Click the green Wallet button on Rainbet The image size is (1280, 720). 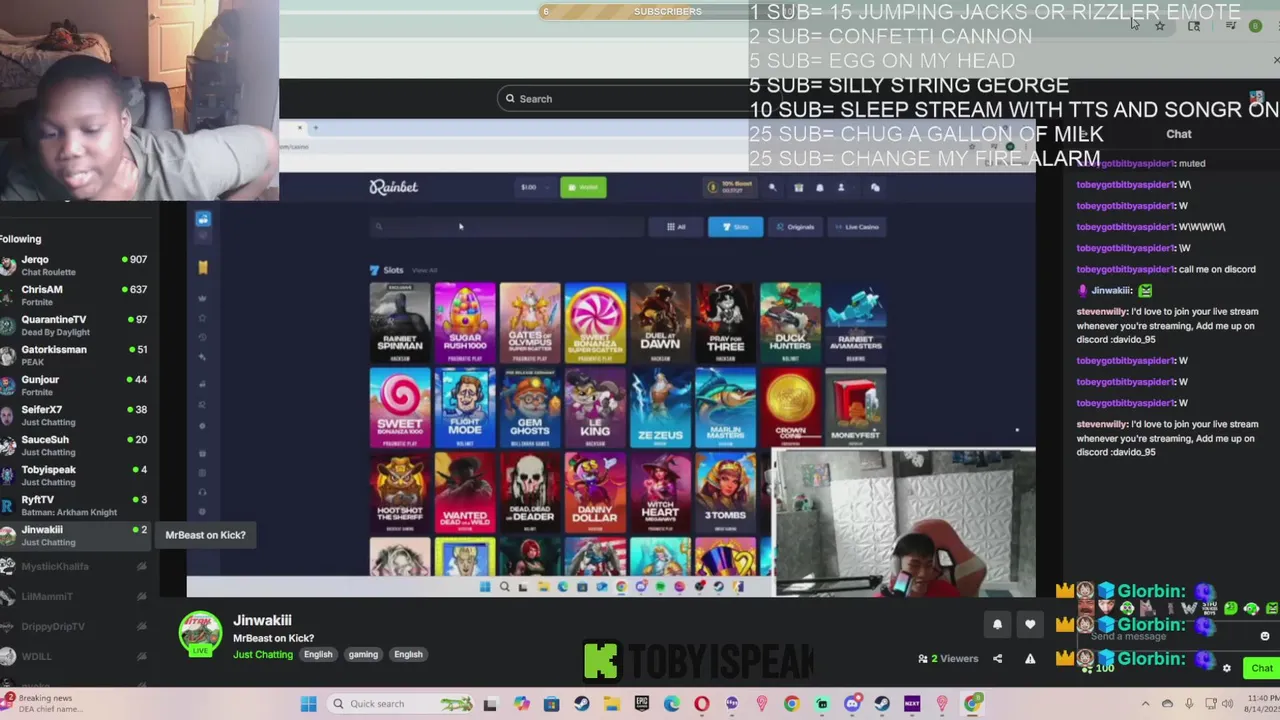(583, 187)
